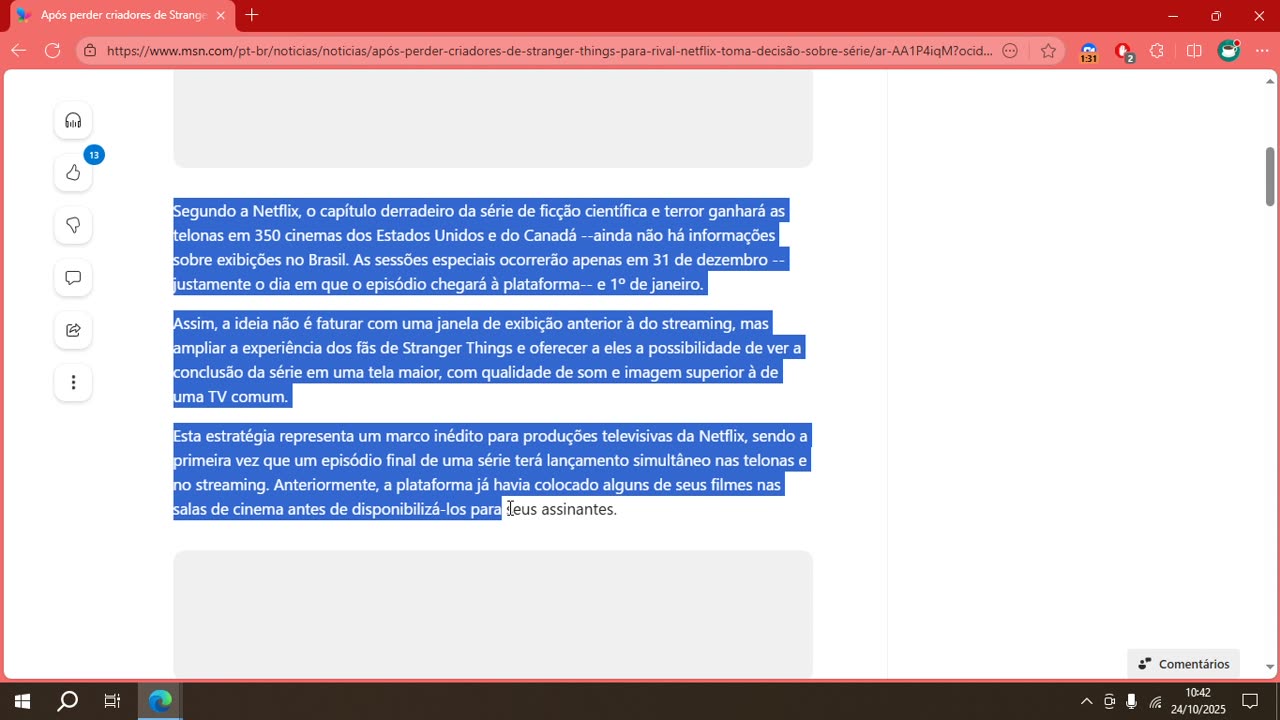The image size is (1280, 720).
Task: Click the listen-to-article headphones icon
Action: tap(73, 121)
